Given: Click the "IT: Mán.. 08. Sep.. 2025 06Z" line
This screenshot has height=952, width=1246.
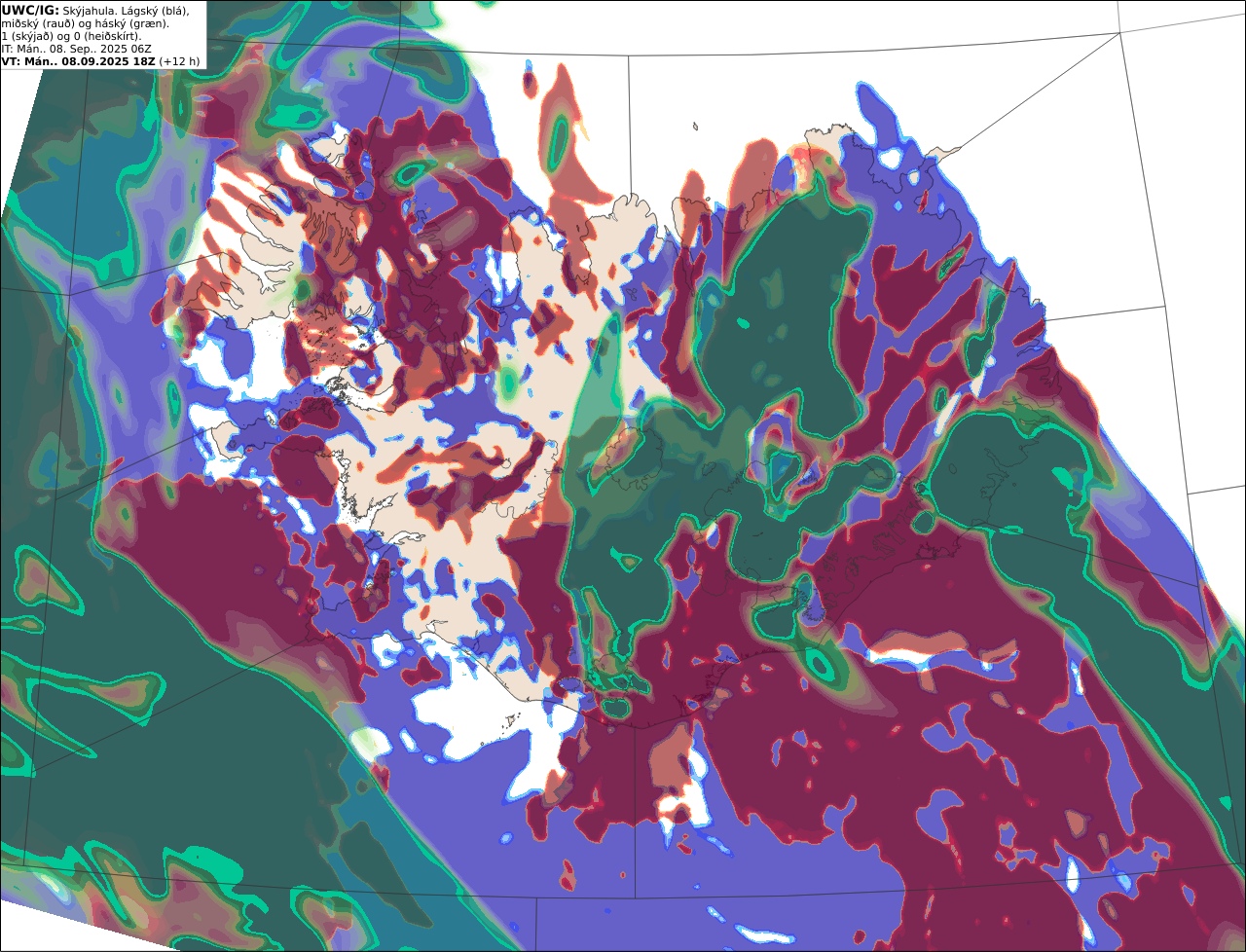Looking at the screenshot, I should tap(76, 49).
